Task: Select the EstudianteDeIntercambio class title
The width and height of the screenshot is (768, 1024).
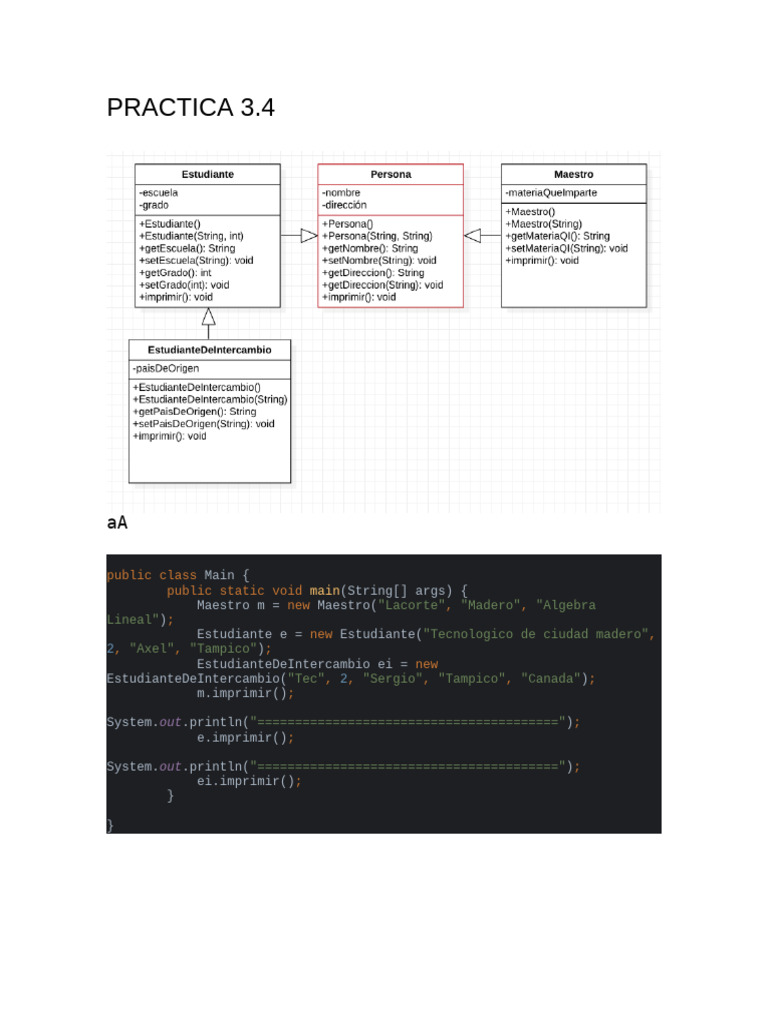Action: pyautogui.click(x=210, y=350)
